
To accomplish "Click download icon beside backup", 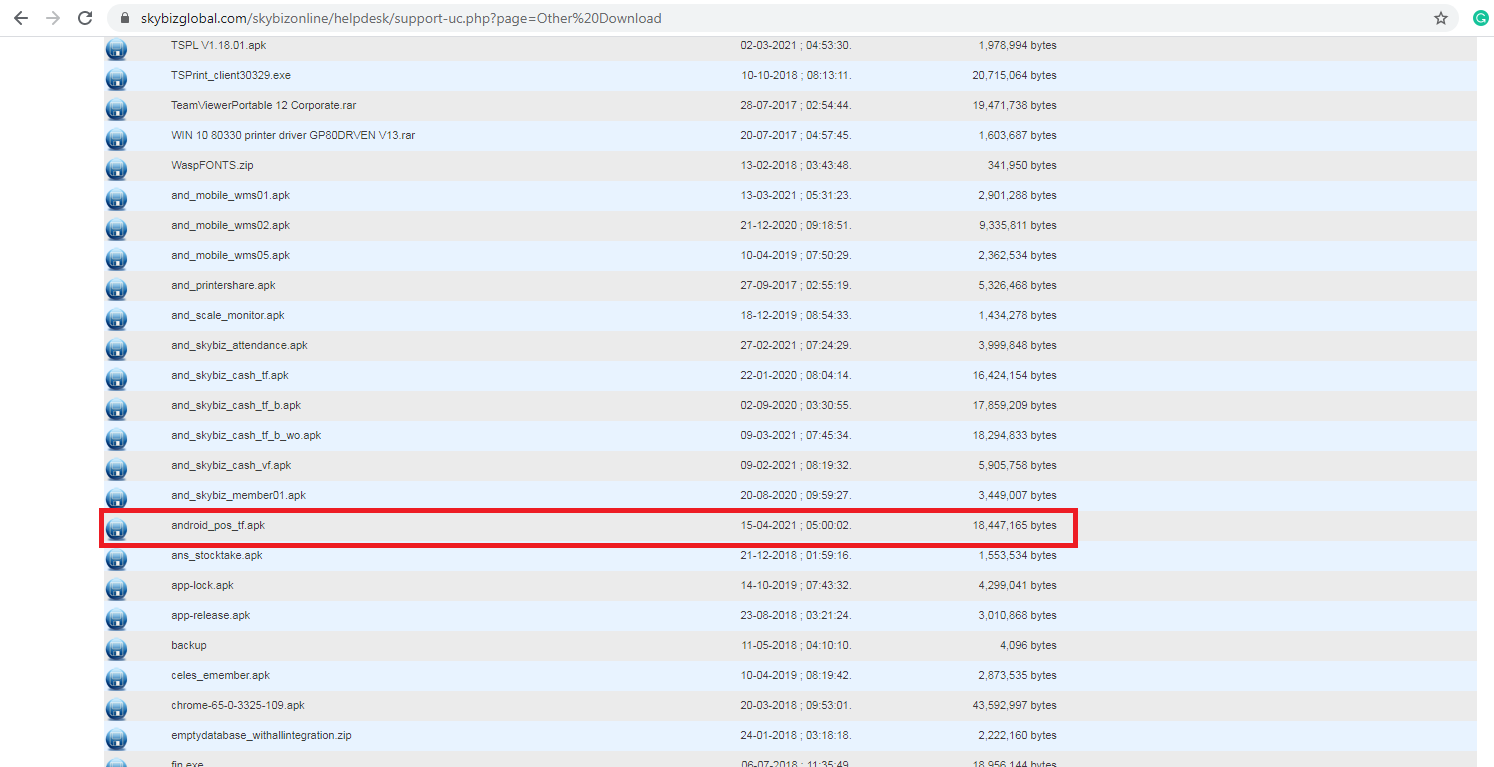I will click(x=116, y=648).
